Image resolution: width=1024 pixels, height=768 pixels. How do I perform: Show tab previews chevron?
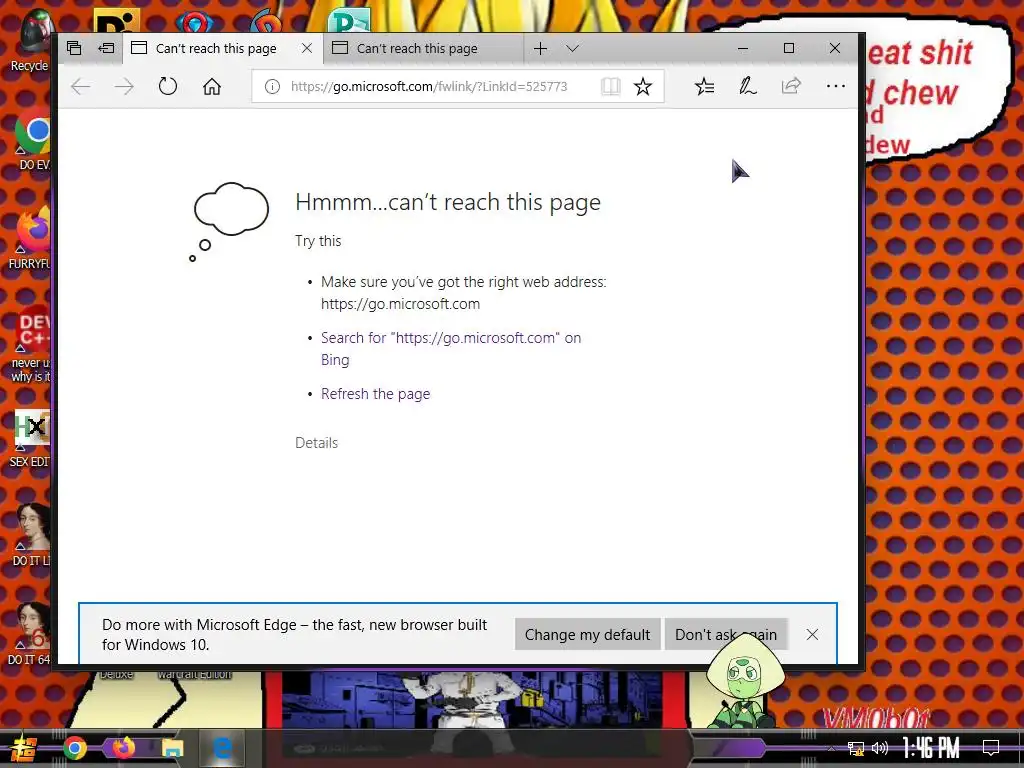(573, 48)
